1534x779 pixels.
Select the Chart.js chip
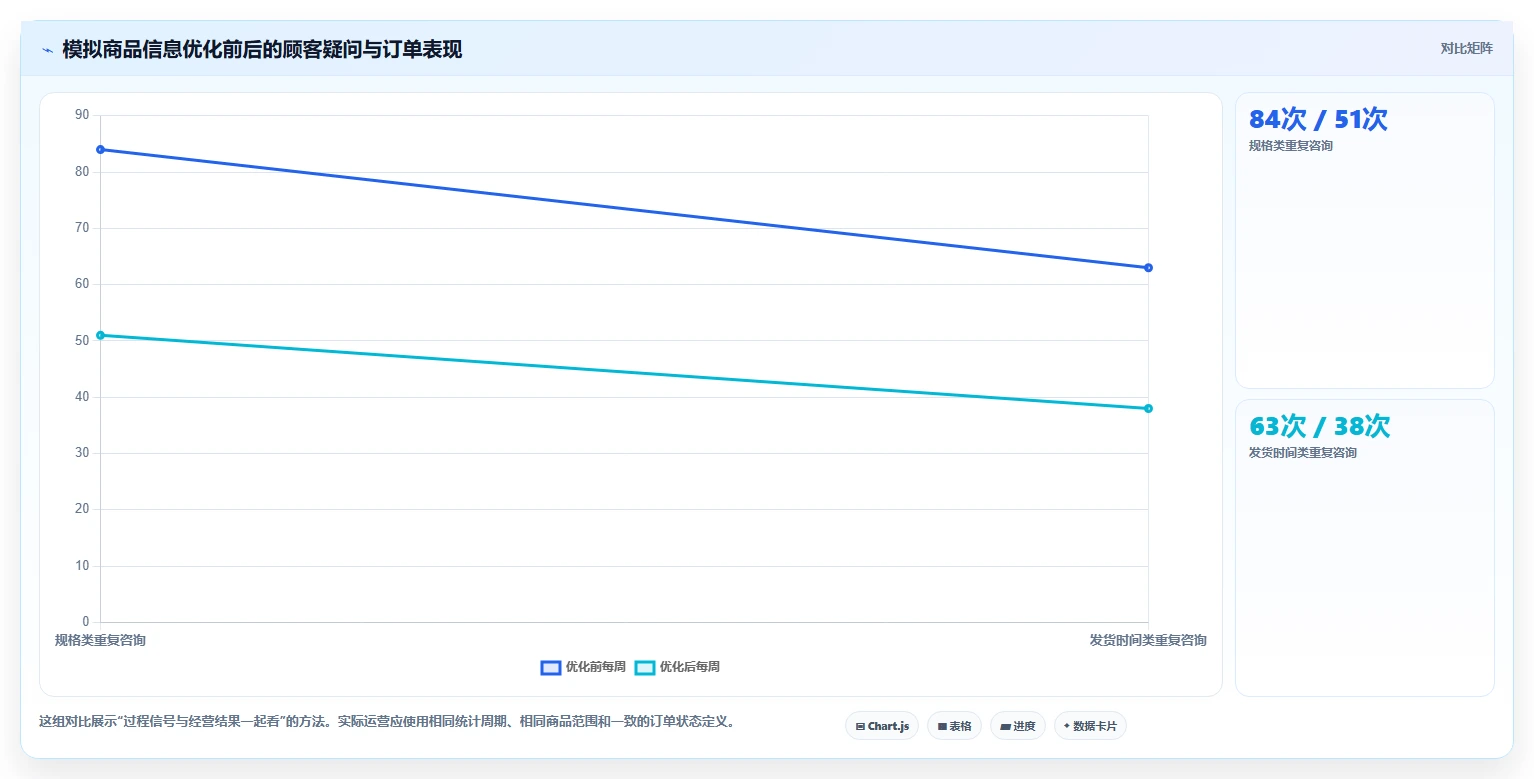882,726
